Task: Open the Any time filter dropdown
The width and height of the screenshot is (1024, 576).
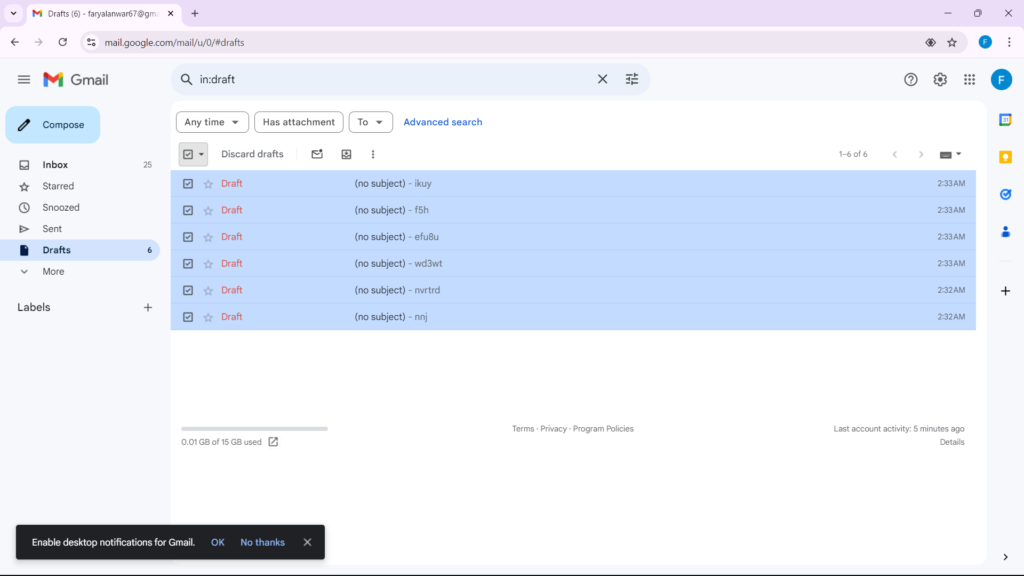Action: tap(211, 121)
